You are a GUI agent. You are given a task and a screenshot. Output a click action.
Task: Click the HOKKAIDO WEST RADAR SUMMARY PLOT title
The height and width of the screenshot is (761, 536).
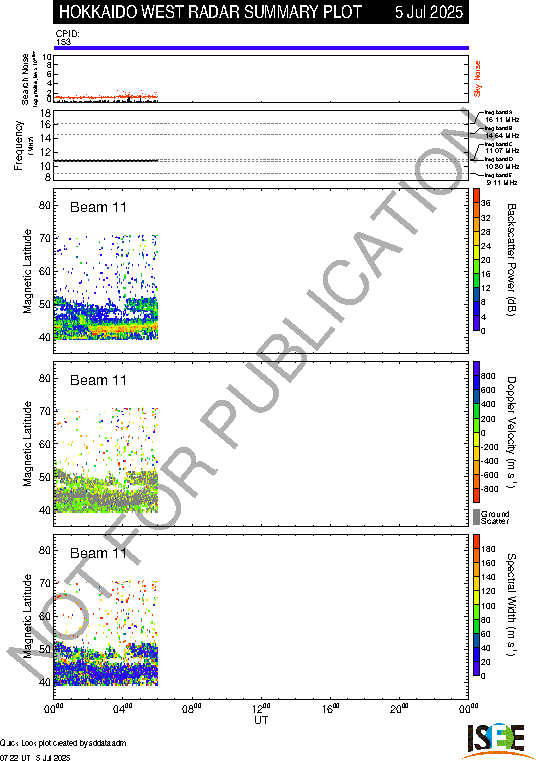point(210,12)
